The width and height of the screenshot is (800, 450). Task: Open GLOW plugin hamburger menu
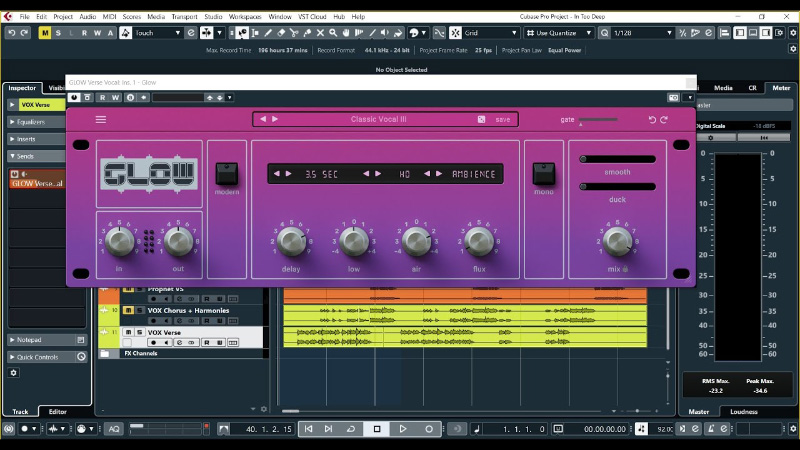pyautogui.click(x=101, y=119)
